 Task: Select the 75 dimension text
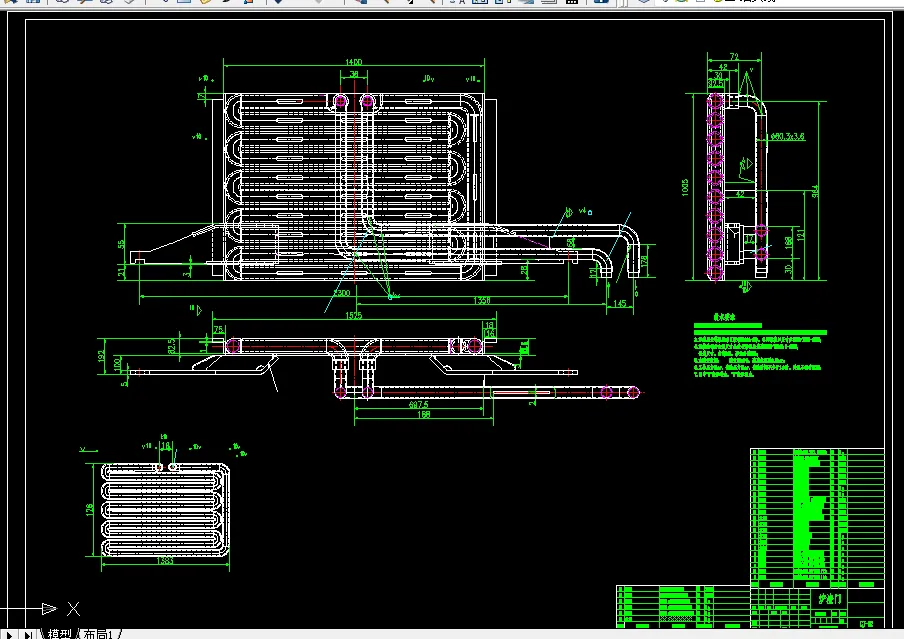(x=219, y=329)
